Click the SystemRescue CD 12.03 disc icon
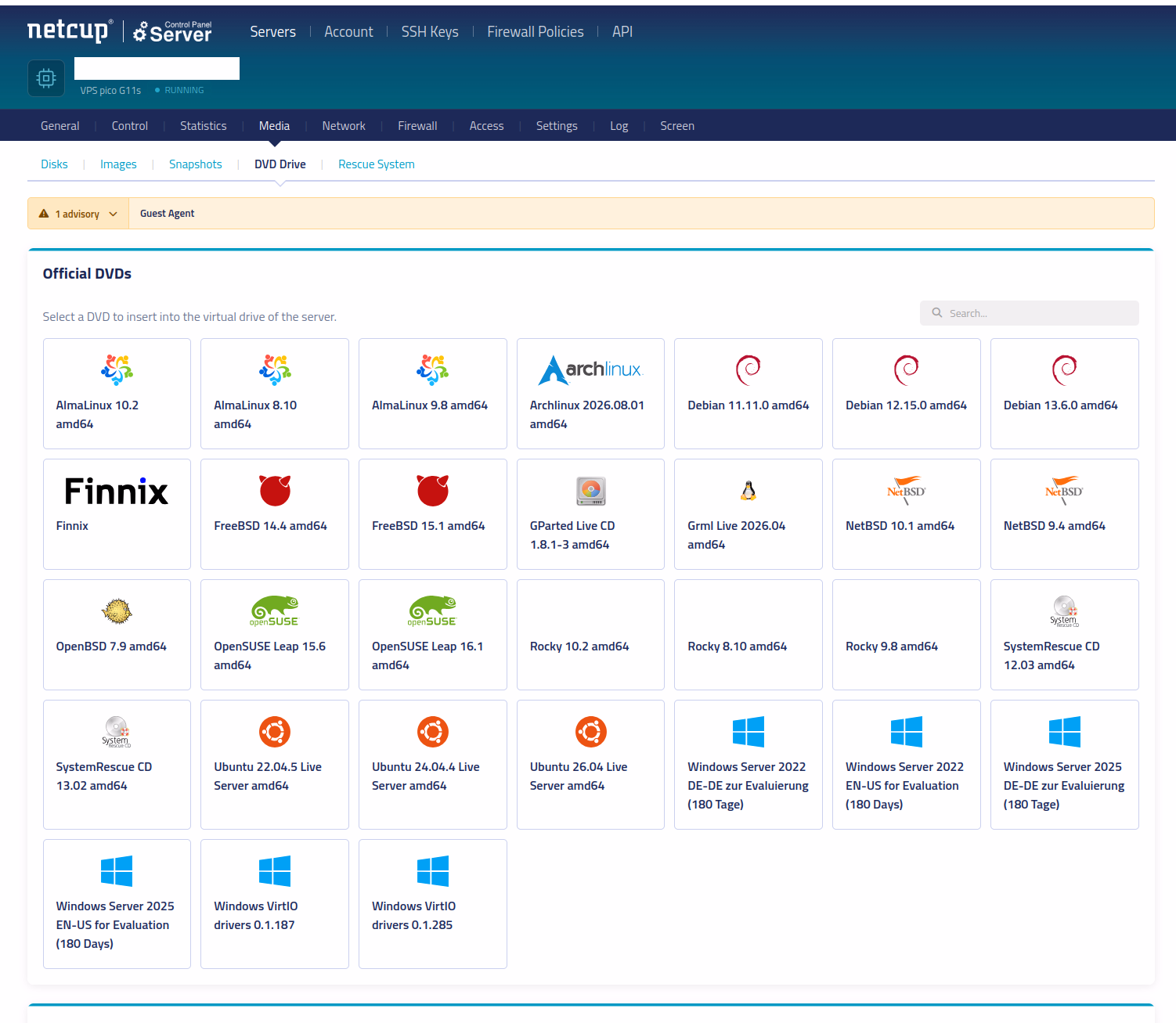This screenshot has width=1176, height=1023. [x=1065, y=611]
